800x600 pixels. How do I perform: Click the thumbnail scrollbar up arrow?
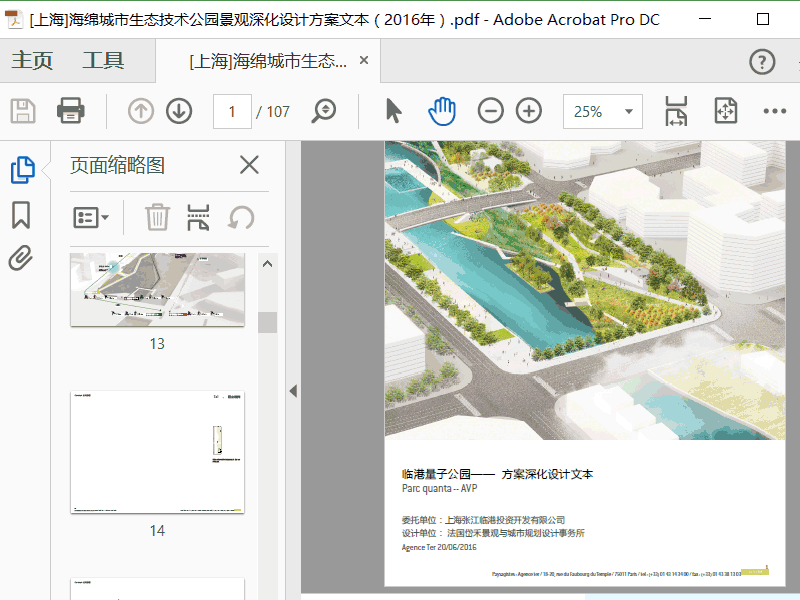pos(267,264)
